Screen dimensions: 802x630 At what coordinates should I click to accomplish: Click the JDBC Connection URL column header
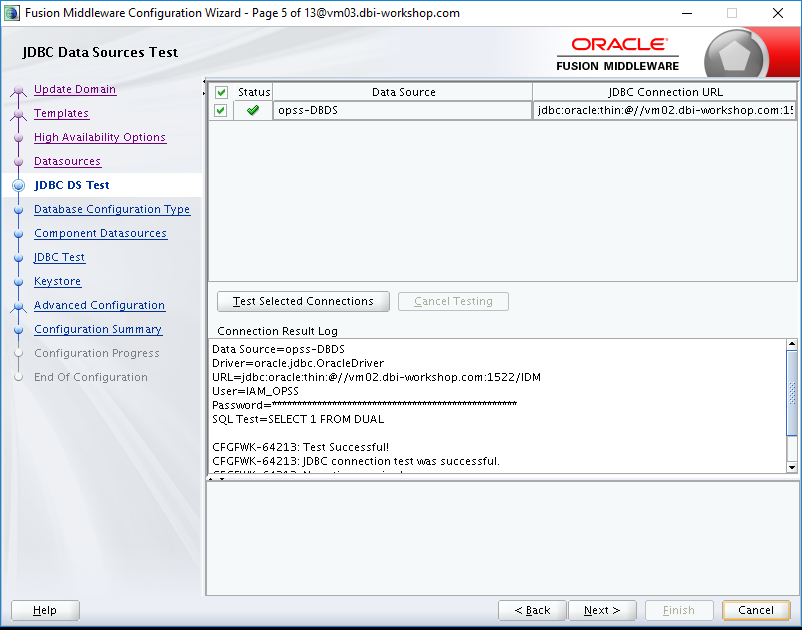coord(664,92)
